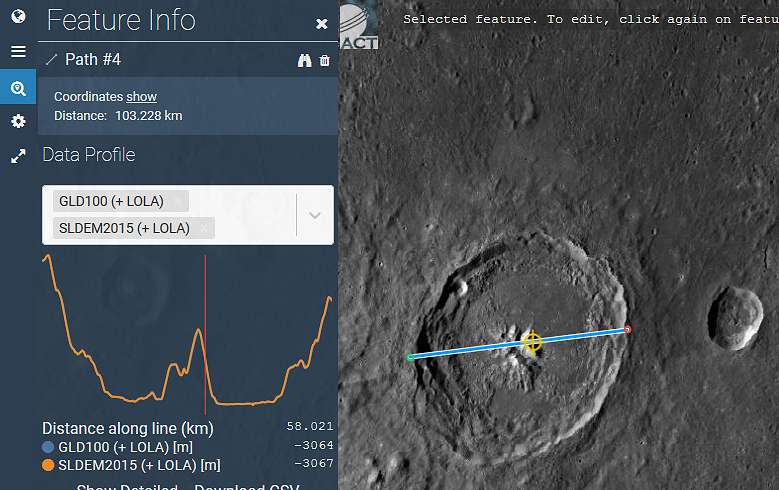Image resolution: width=779 pixels, height=490 pixels.
Task: Click the SLDEM2015 (+ LOLA) chip label
Action: click(x=124, y=228)
